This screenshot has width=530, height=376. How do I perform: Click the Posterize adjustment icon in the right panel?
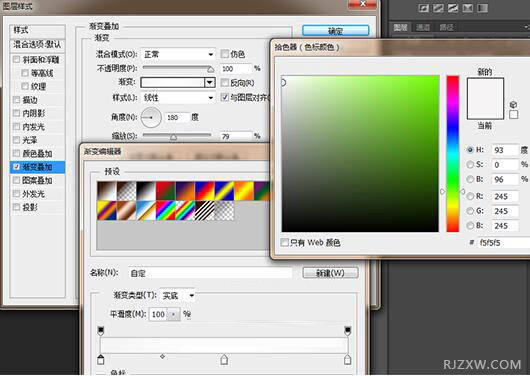pyautogui.click(x=438, y=8)
